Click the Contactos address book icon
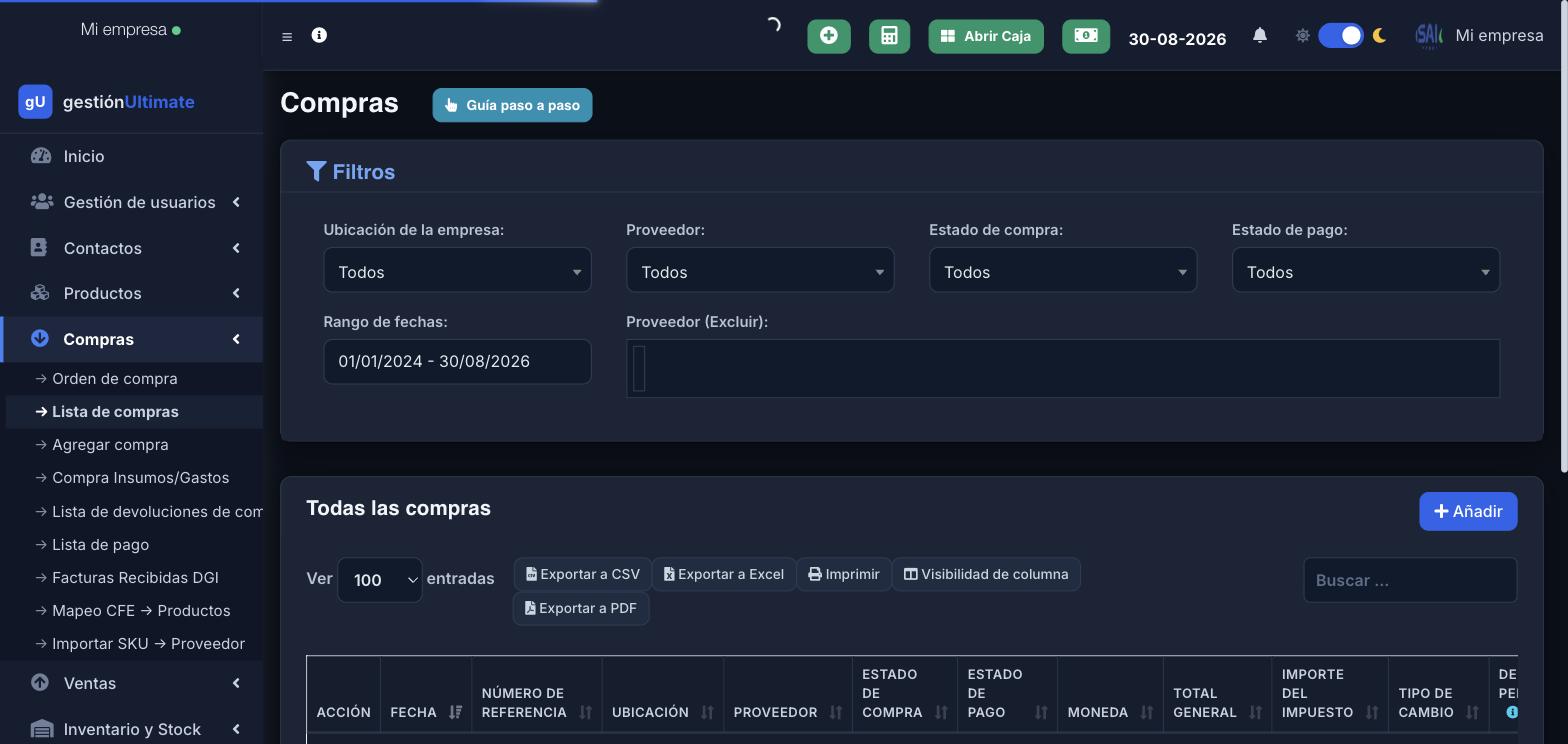 [x=39, y=248]
